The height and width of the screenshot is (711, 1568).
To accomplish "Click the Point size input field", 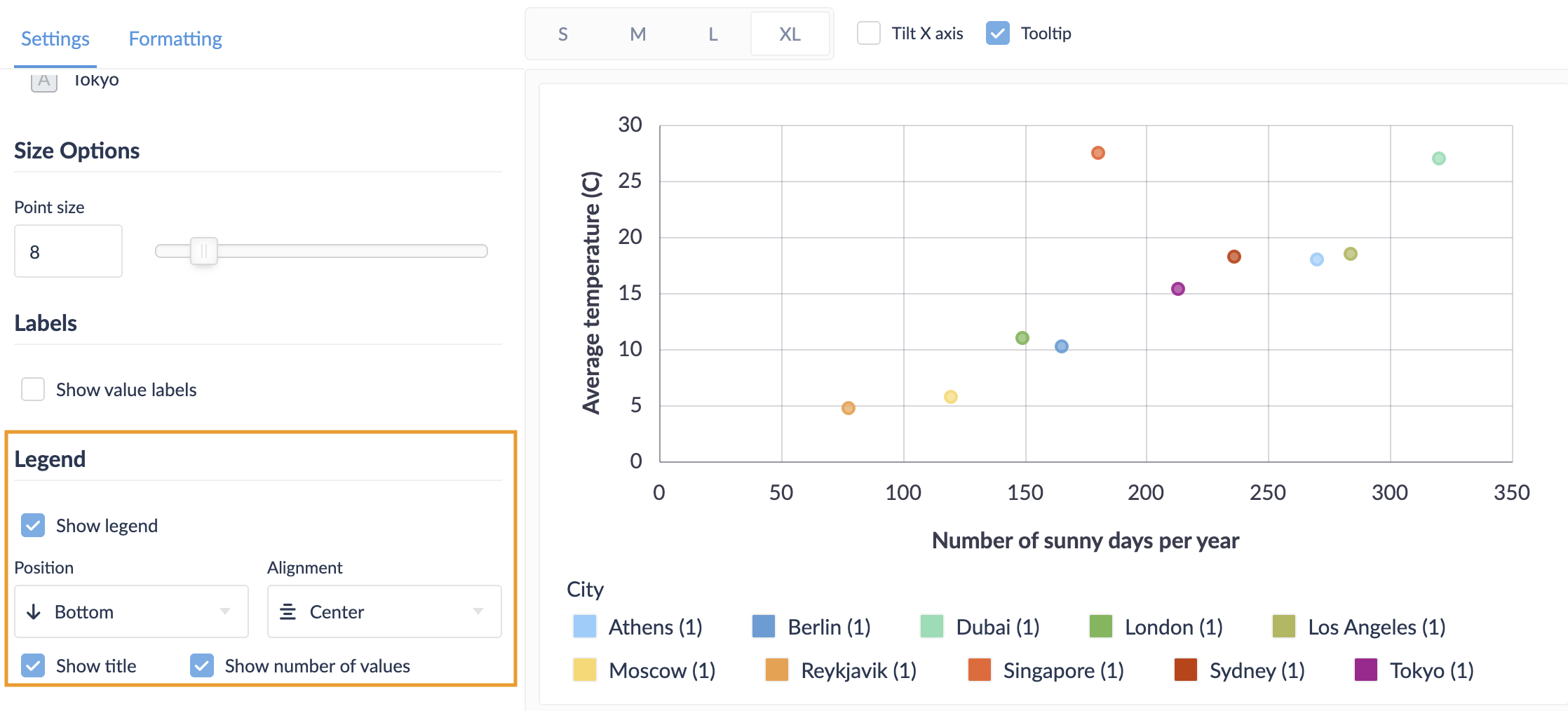I will click(x=68, y=252).
